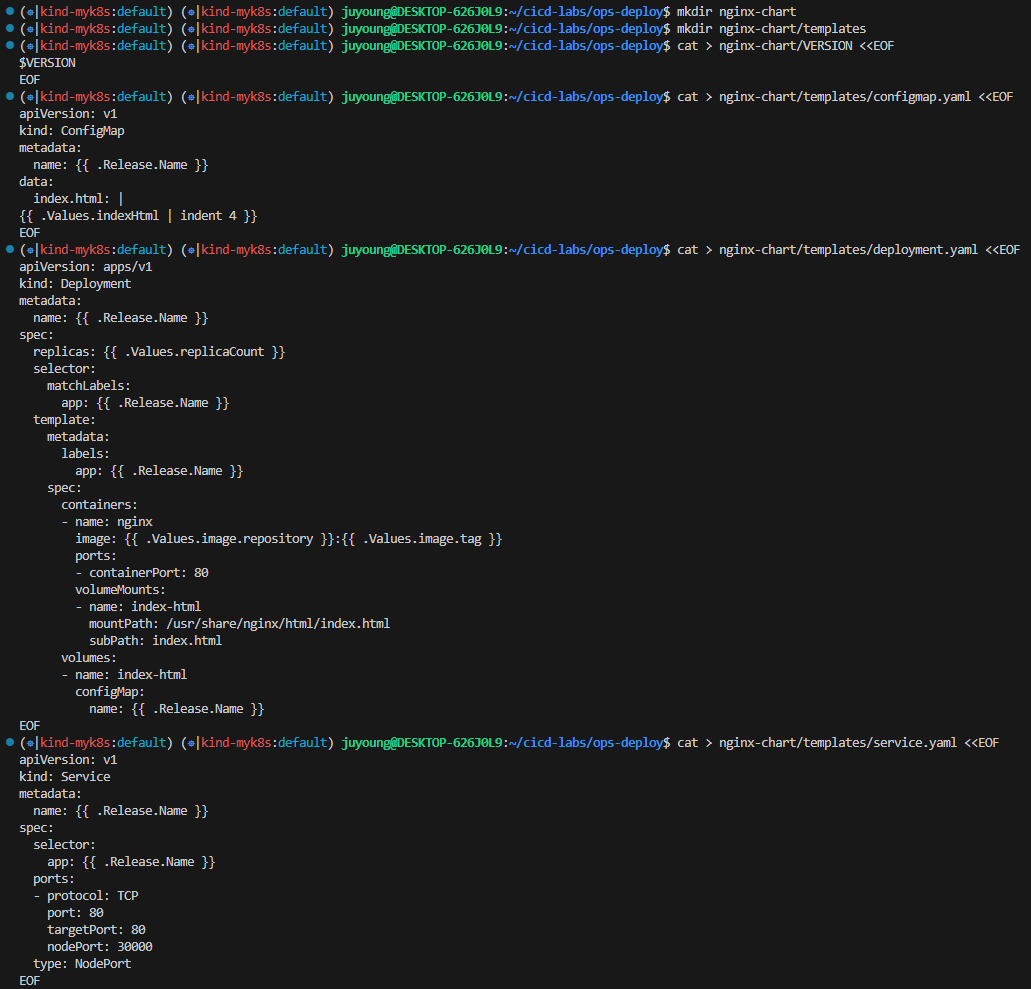The image size is (1031, 989).
Task: Click the command marker dot beside 'mkdir nginx-chart/templates'
Action: pyautogui.click(x=10, y=28)
